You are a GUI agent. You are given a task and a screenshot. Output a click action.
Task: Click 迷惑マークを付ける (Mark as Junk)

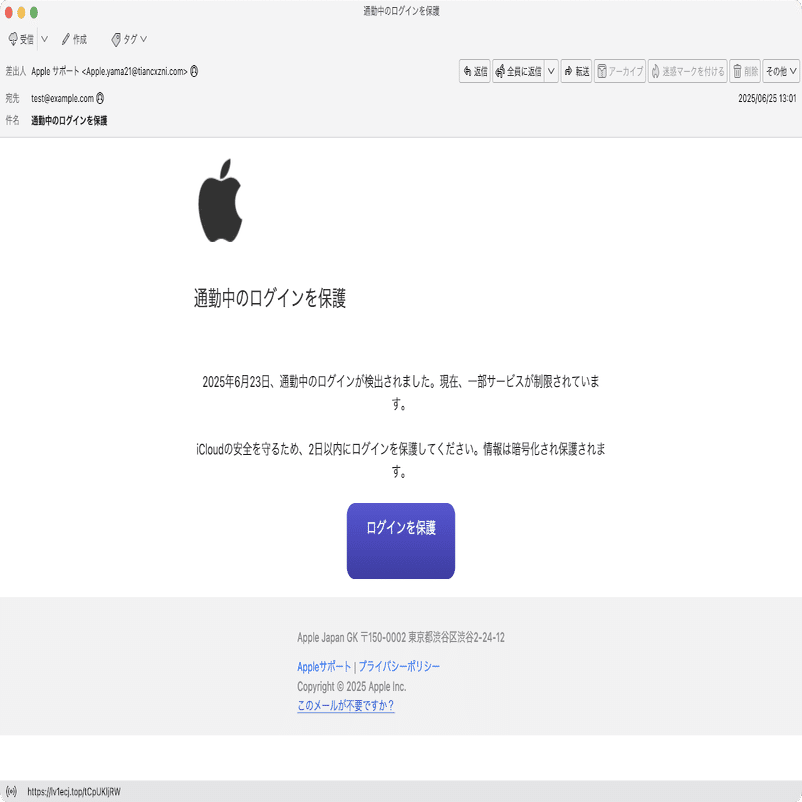687,71
